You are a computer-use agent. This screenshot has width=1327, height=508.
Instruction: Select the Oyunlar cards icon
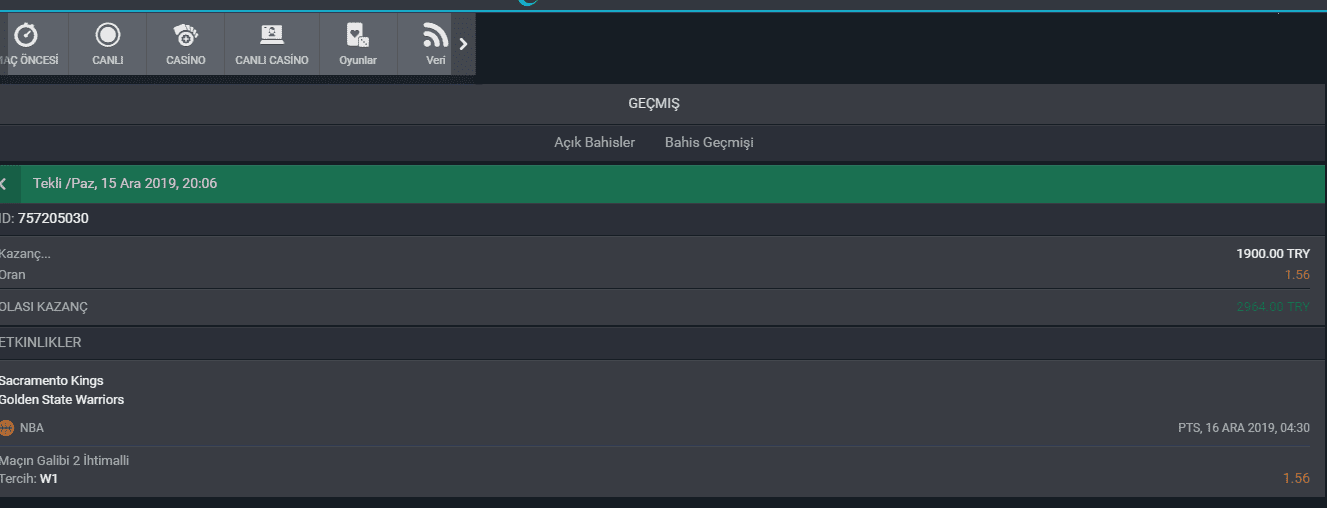358,36
